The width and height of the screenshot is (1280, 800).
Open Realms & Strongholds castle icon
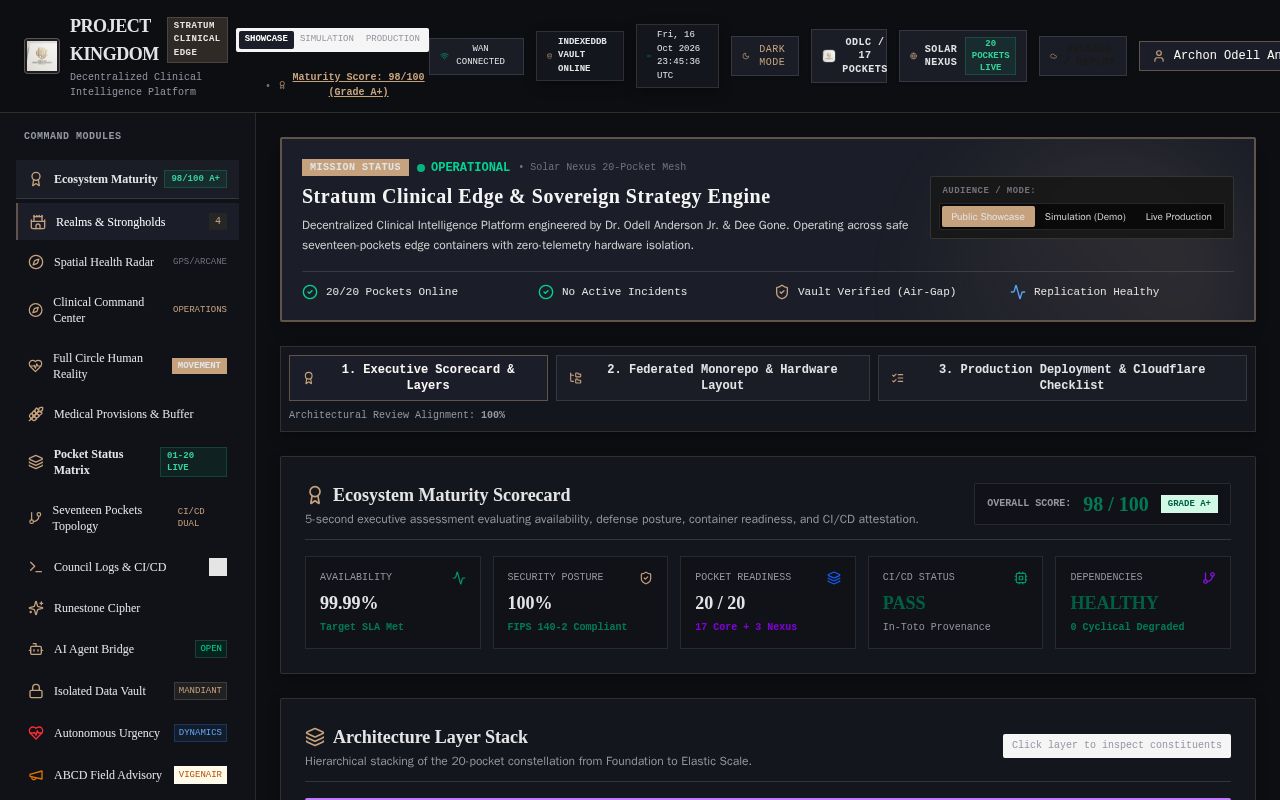pyautogui.click(x=38, y=222)
